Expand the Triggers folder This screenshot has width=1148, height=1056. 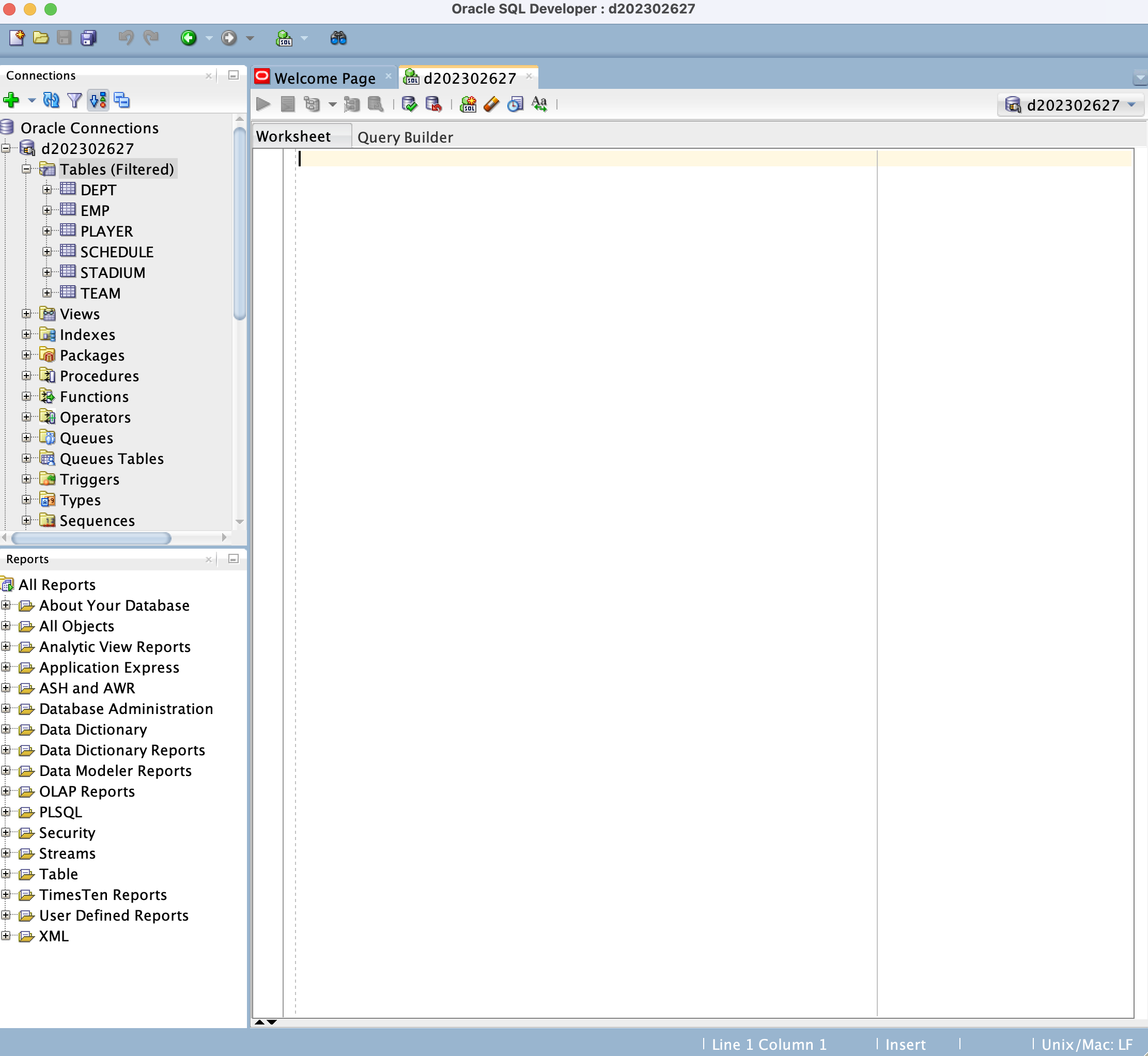point(26,479)
